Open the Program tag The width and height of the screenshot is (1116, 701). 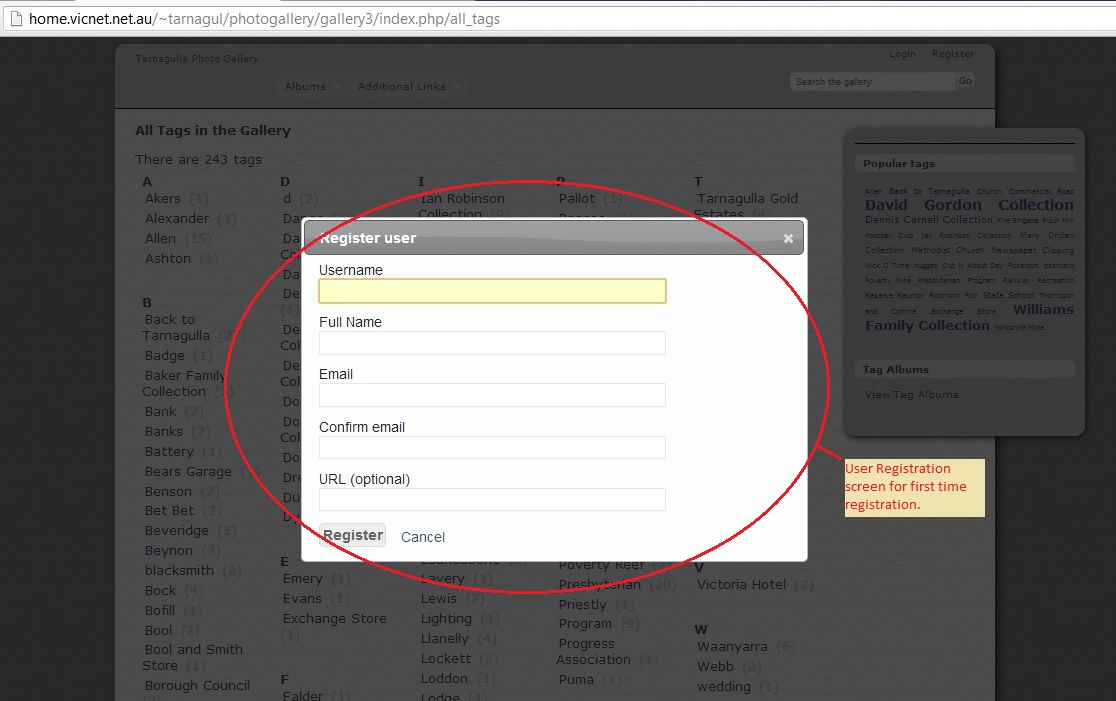pos(585,623)
